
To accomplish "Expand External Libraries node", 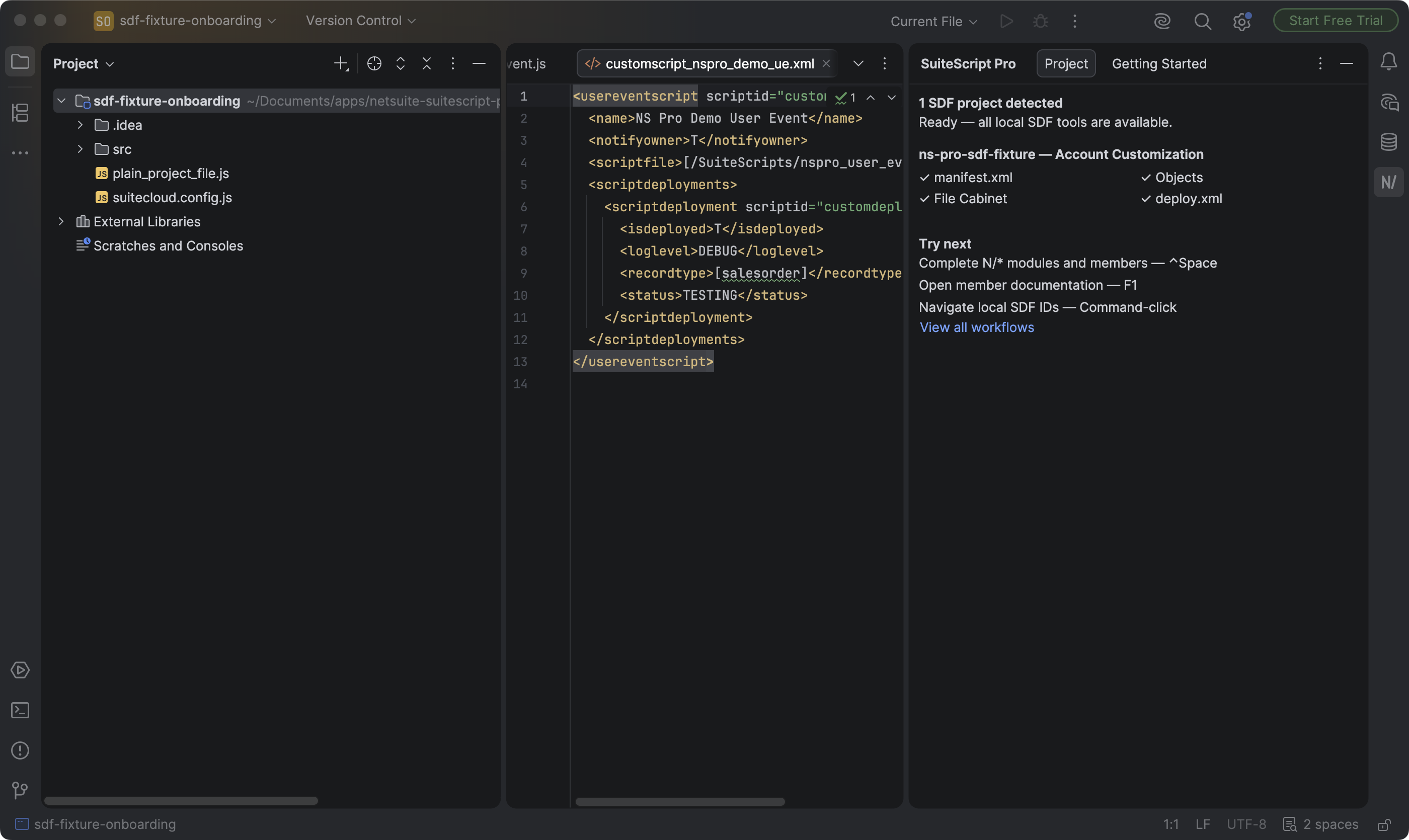I will point(61,221).
